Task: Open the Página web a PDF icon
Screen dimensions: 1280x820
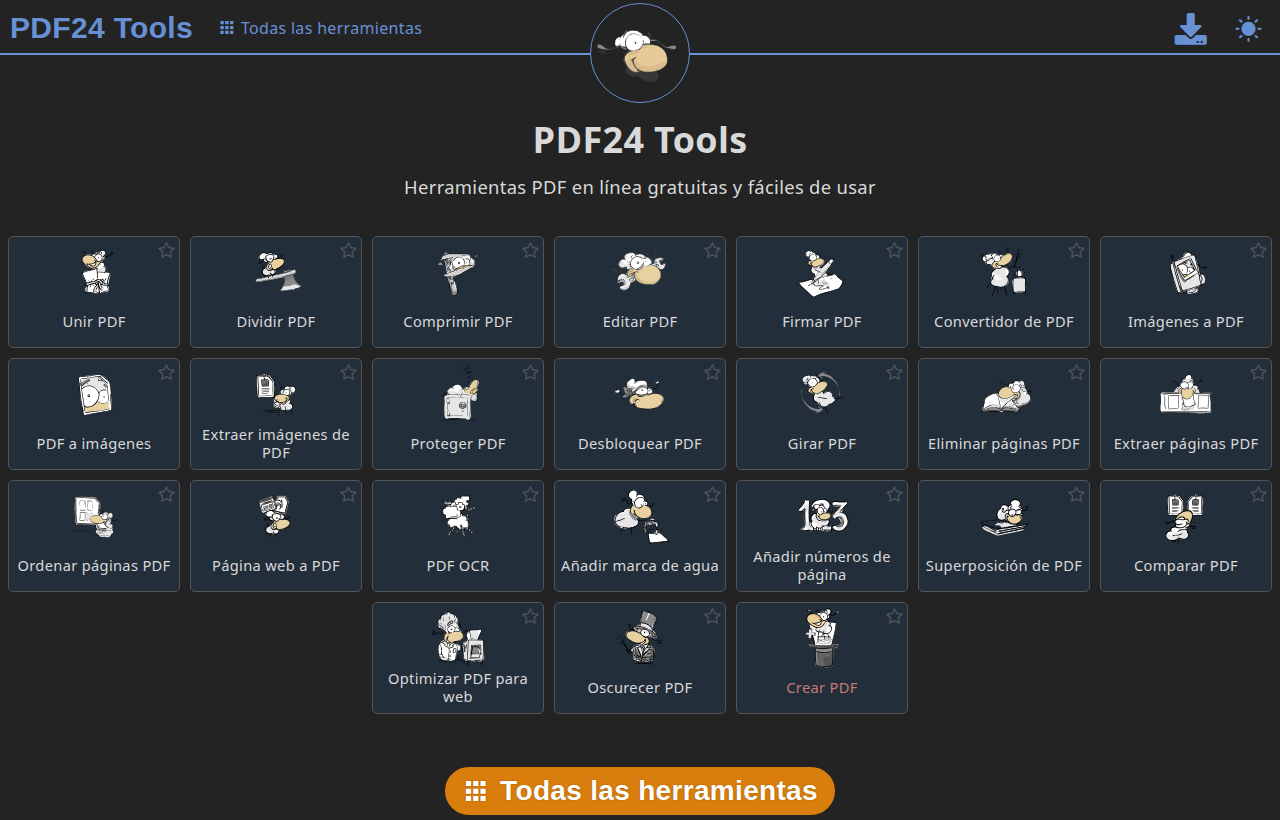Action: tap(276, 514)
